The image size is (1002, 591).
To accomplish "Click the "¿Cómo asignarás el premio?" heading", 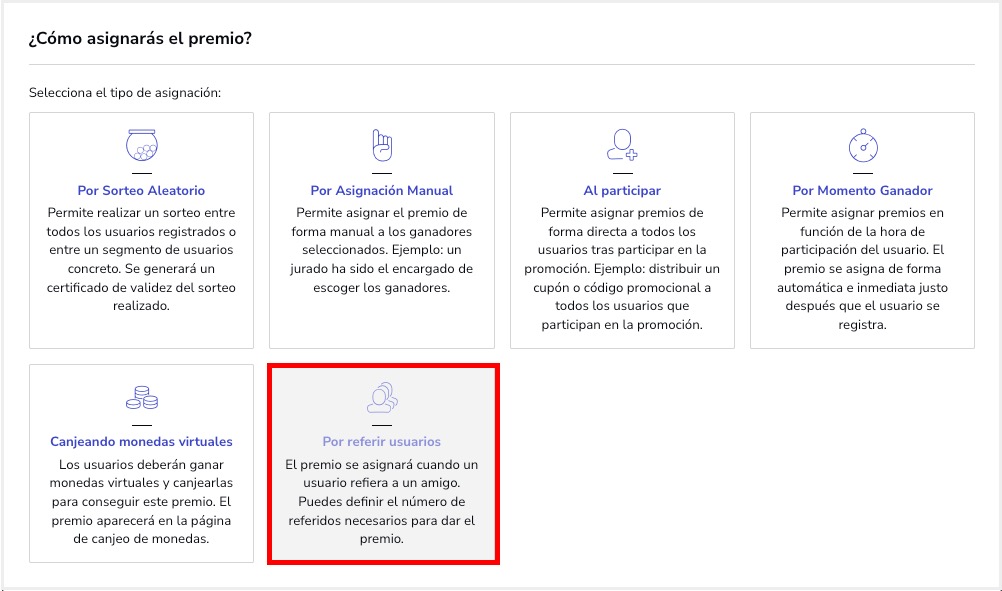I will click(x=140, y=39).
